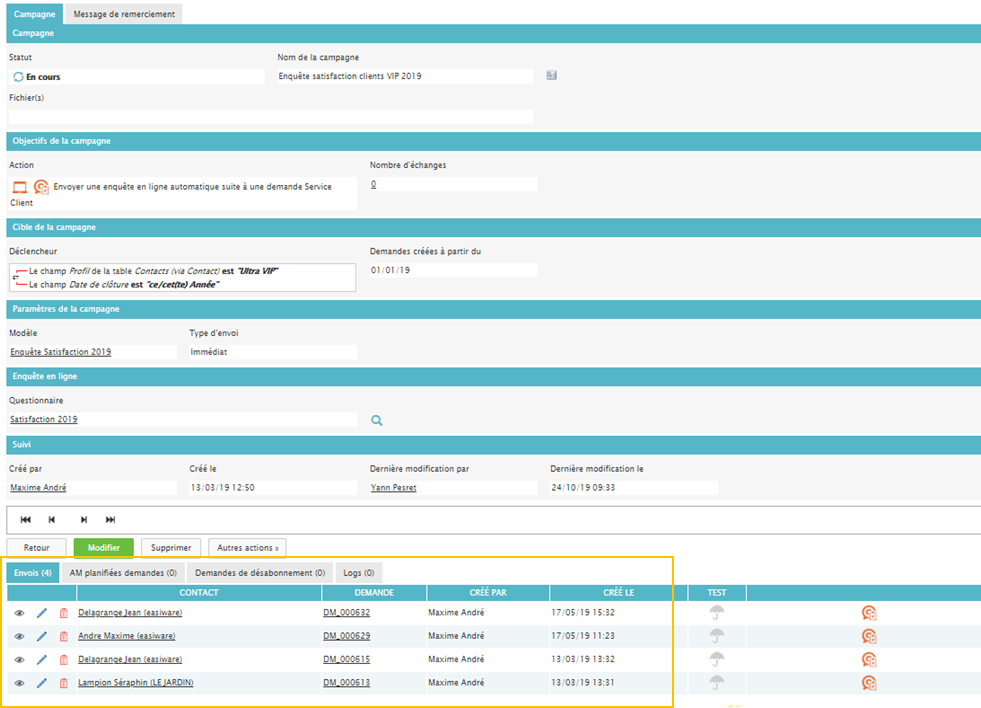This screenshot has width=981, height=708.
Task: Open the Enquête Satisfaction 2019 model link
Action: (60, 352)
